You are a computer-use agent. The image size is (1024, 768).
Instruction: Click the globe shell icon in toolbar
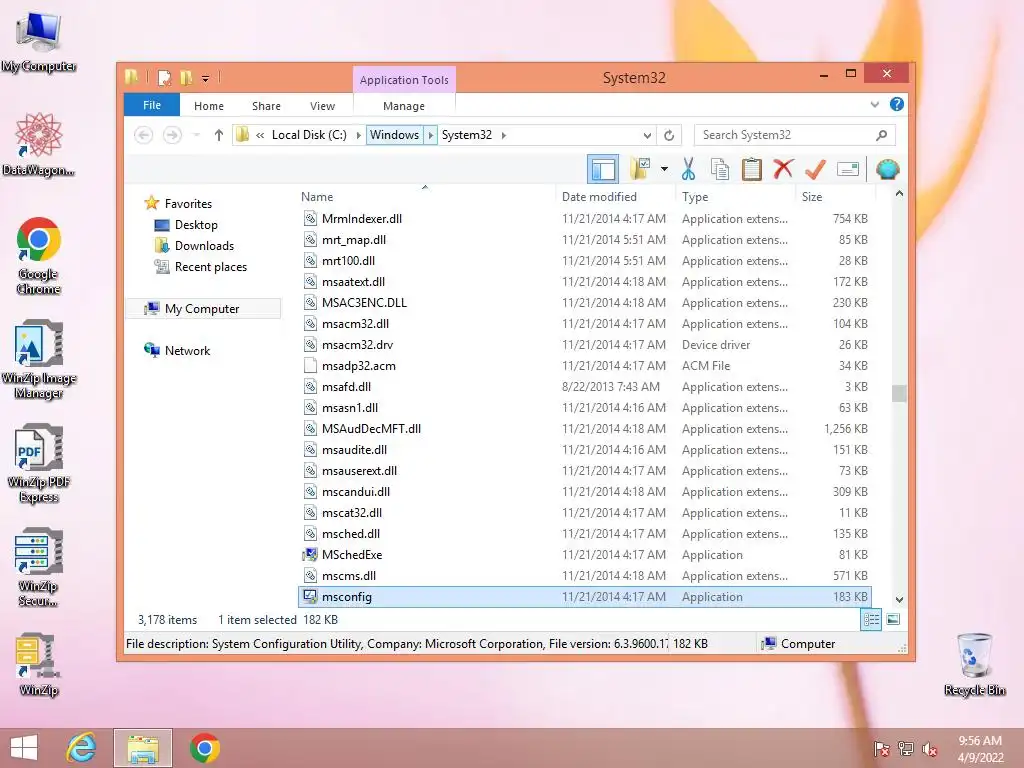[x=888, y=169]
